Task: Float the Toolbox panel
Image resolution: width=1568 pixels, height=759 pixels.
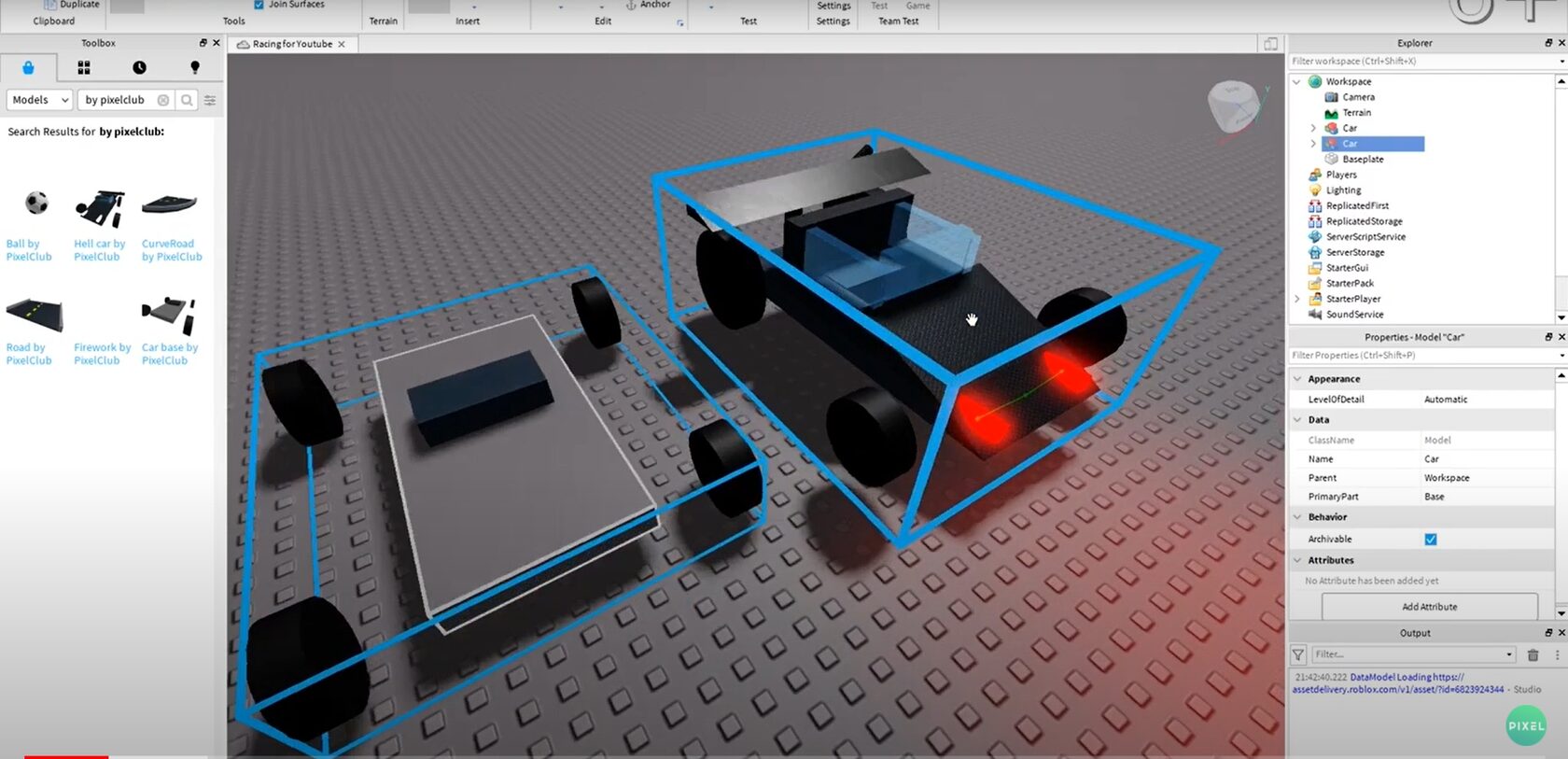Action: (x=203, y=43)
